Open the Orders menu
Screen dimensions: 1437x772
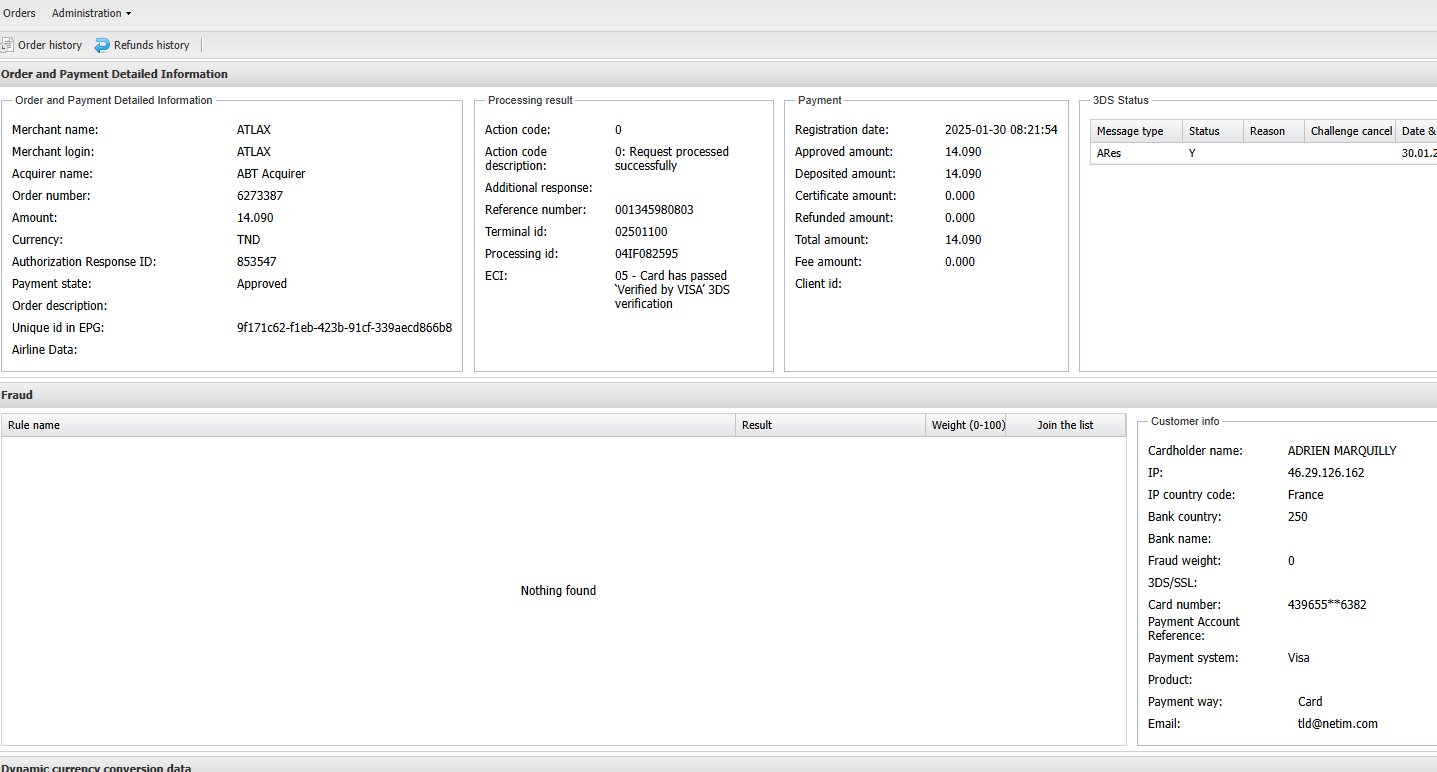(19, 13)
